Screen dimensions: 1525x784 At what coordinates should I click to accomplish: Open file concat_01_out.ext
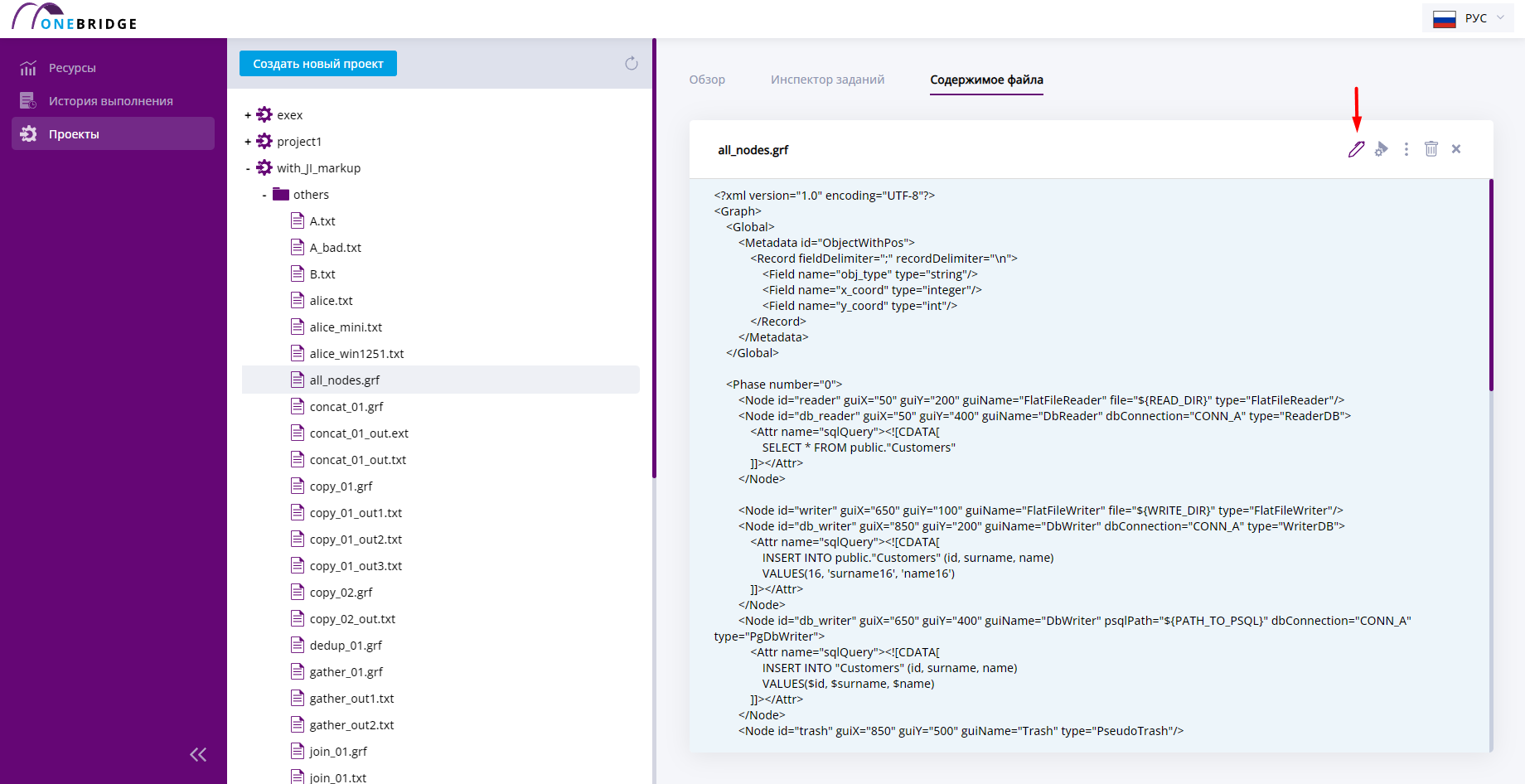pyautogui.click(x=359, y=433)
